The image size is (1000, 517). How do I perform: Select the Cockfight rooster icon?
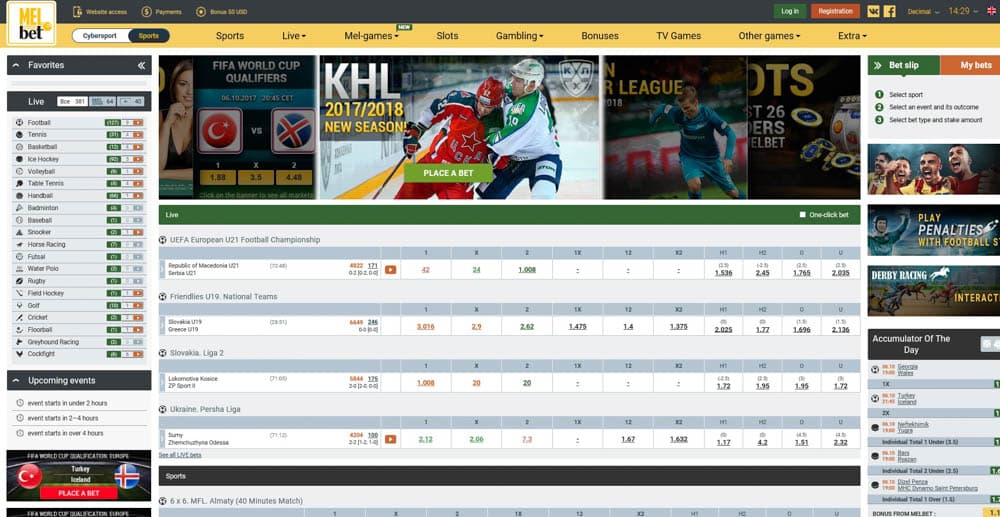point(19,354)
